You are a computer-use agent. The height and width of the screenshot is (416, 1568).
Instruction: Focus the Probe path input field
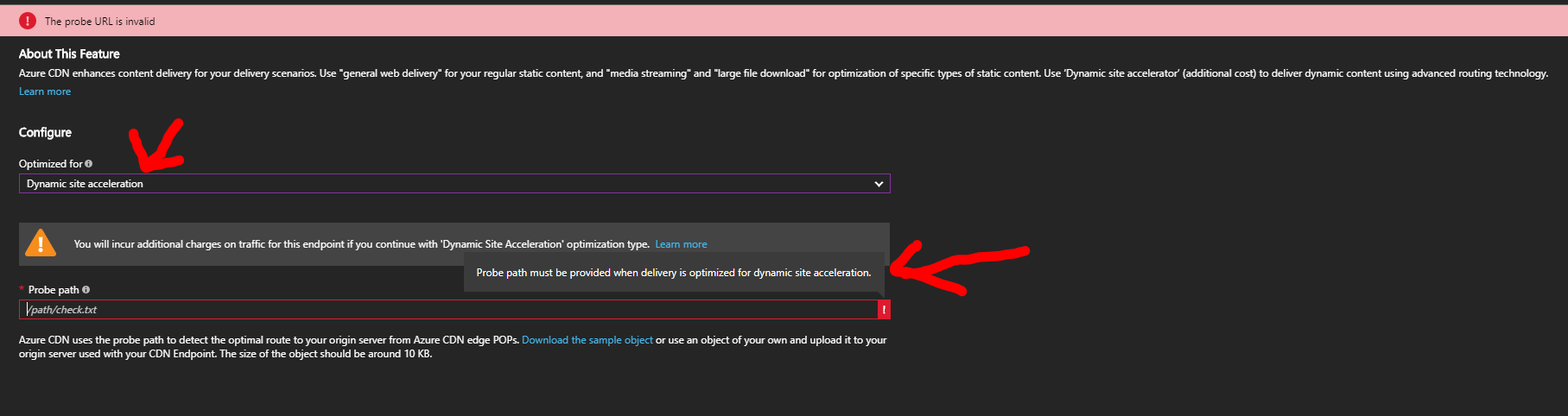point(448,310)
